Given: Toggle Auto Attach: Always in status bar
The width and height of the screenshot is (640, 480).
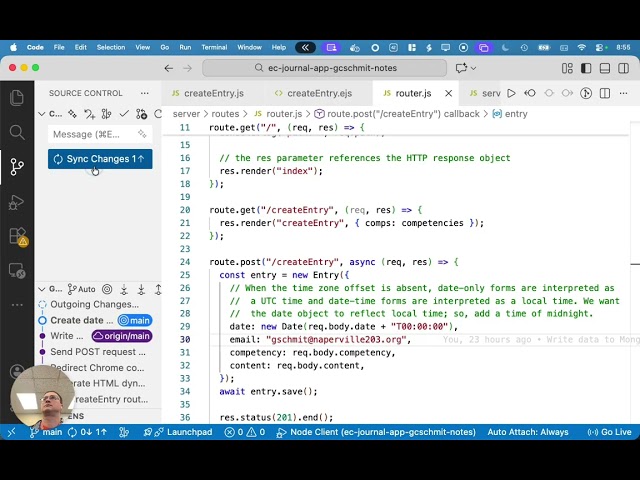Looking at the screenshot, I should point(527,432).
